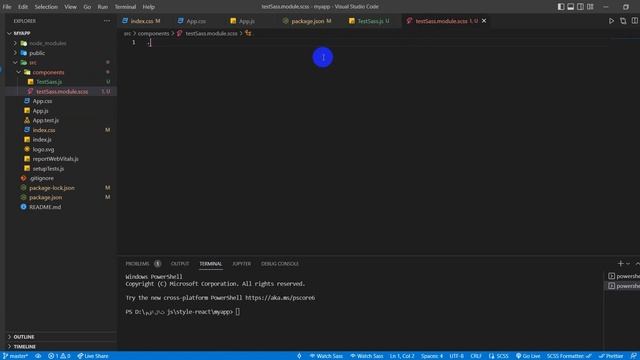The width and height of the screenshot is (640, 360).
Task: Click Ln 1, Col 2 cursor position
Action: point(402,356)
